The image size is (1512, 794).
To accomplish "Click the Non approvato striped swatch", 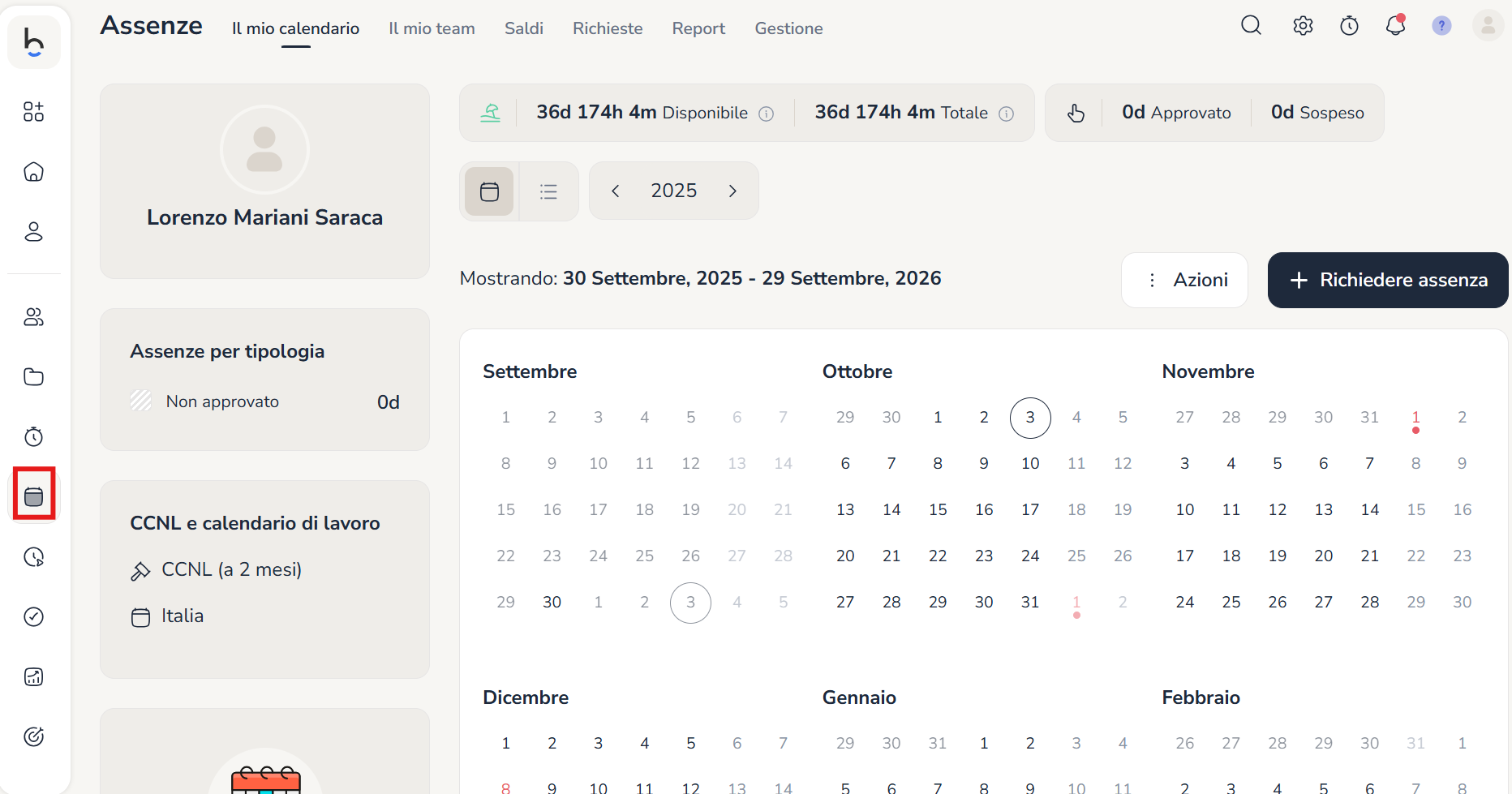I will [141, 401].
